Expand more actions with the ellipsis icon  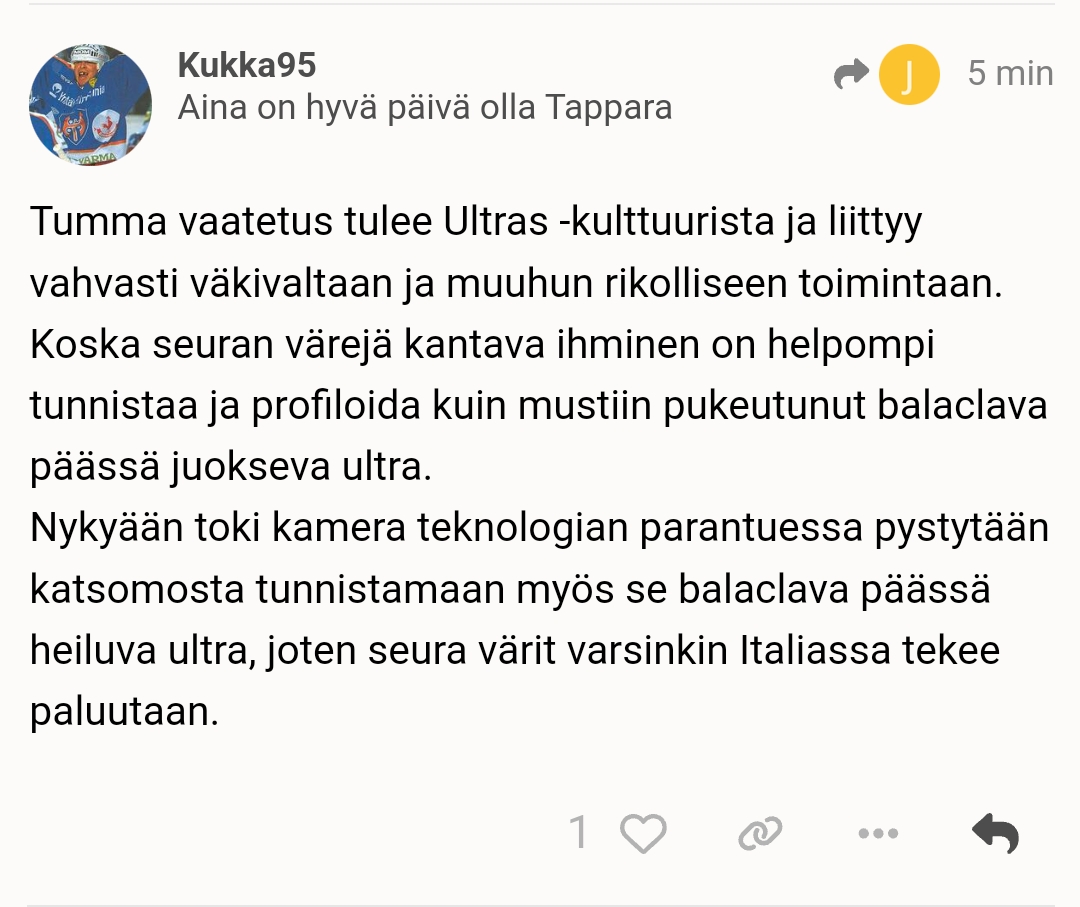(878, 832)
